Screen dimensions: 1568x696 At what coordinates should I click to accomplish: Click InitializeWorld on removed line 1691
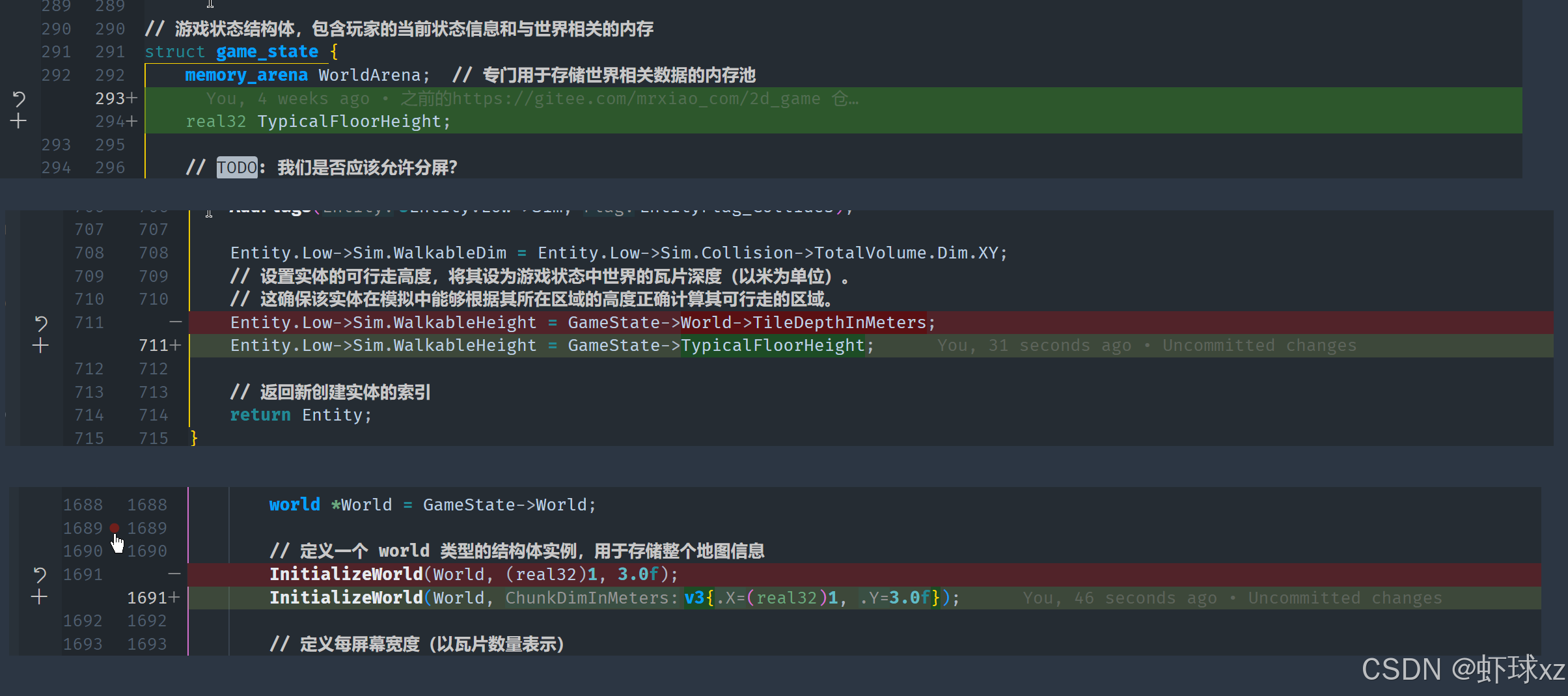pyautogui.click(x=346, y=574)
